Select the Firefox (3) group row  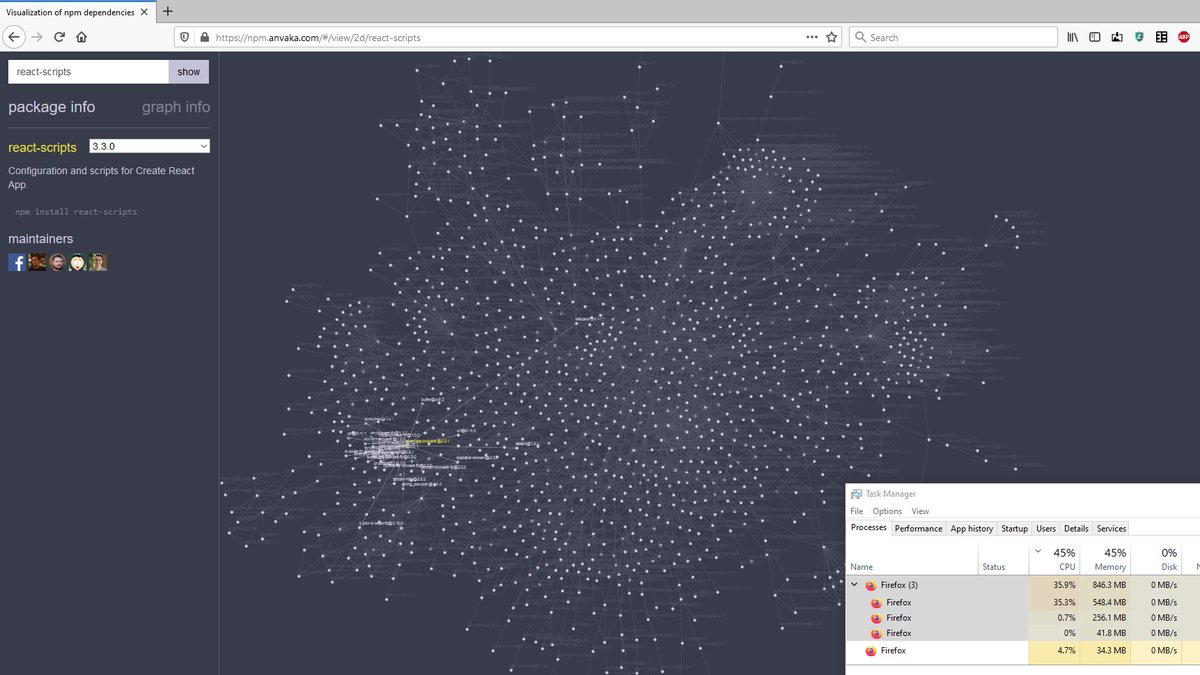coord(1023,585)
